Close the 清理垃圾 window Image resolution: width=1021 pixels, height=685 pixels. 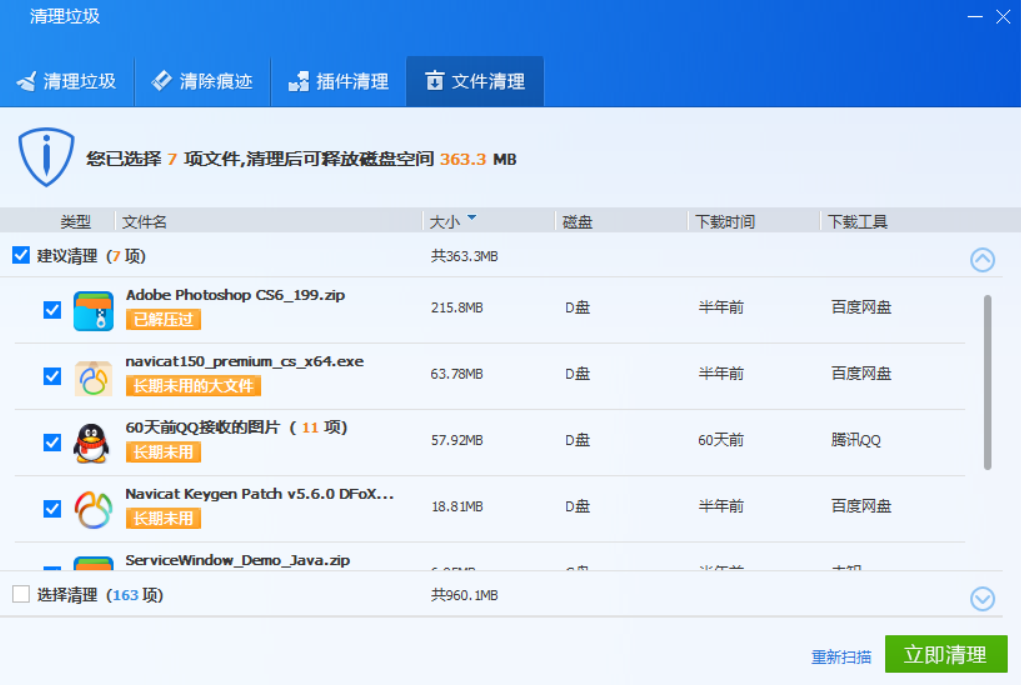pos(1003,16)
